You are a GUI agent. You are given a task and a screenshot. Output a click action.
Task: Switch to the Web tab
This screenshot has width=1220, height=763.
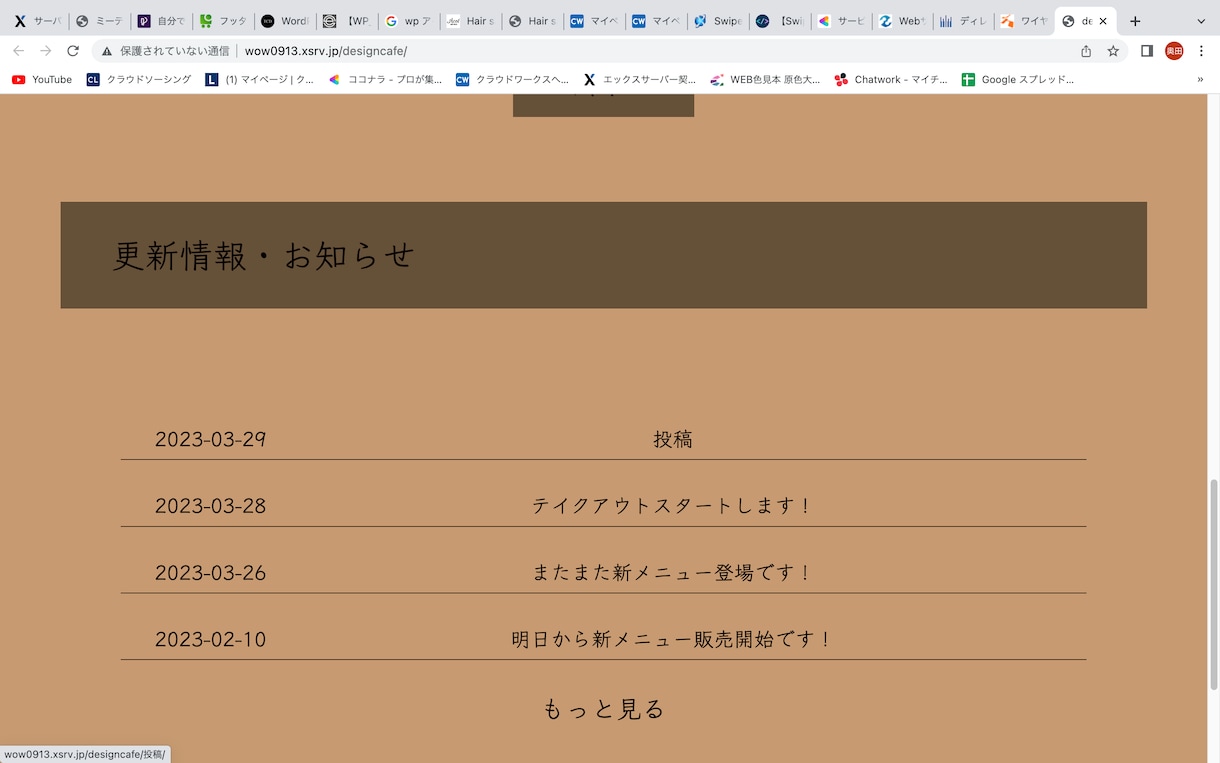pyautogui.click(x=901, y=21)
